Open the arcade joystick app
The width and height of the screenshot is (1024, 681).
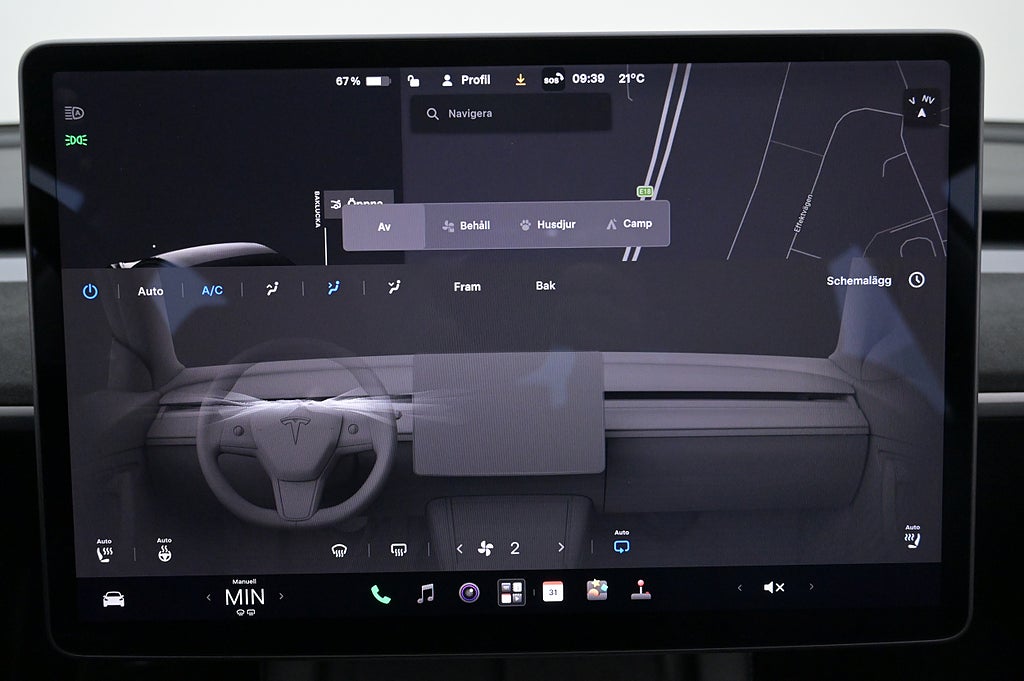(x=641, y=590)
